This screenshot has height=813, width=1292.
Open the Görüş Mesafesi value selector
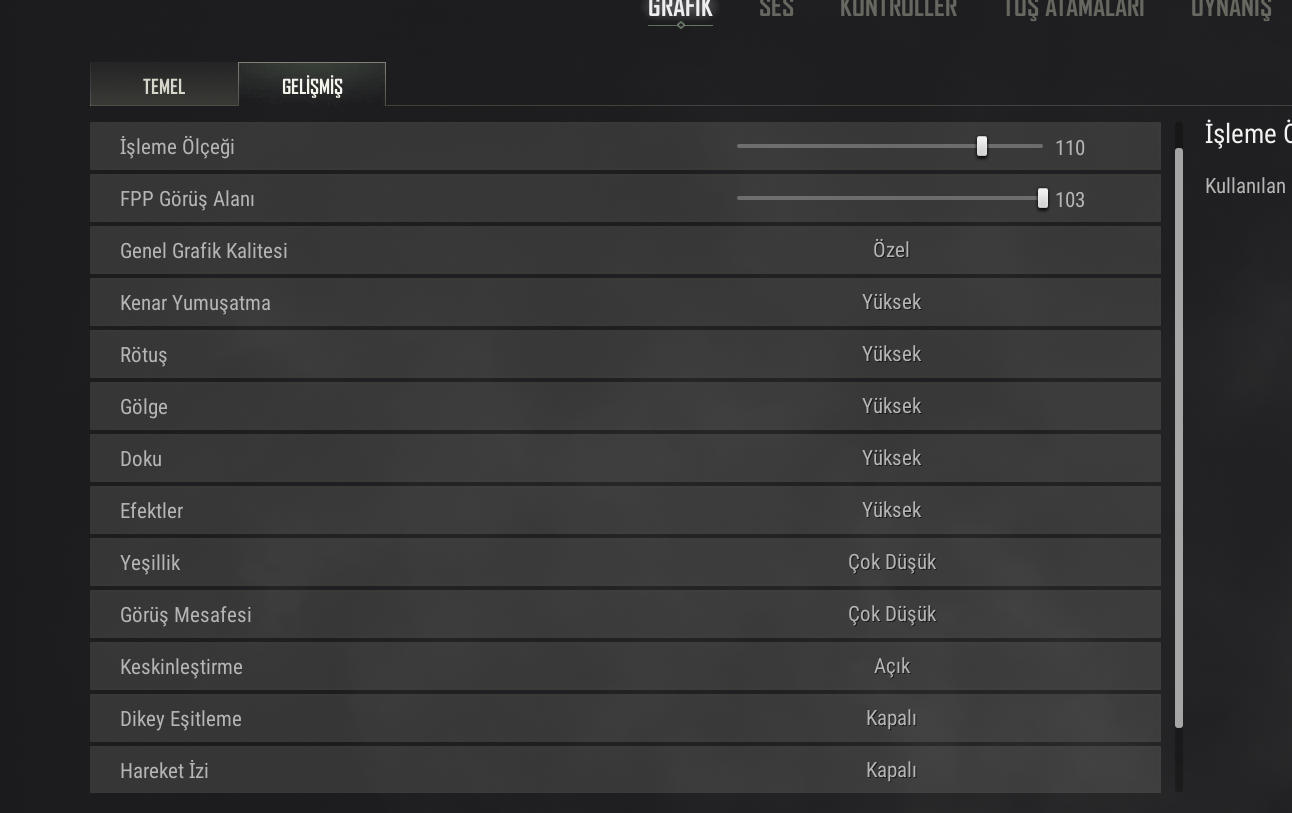coord(891,614)
